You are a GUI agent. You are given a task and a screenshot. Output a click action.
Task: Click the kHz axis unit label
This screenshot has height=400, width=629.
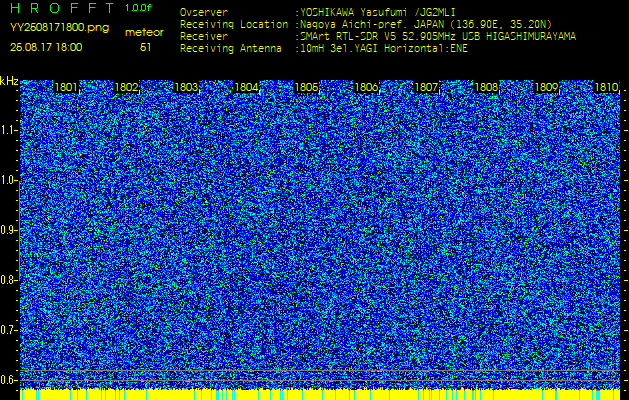(9, 81)
